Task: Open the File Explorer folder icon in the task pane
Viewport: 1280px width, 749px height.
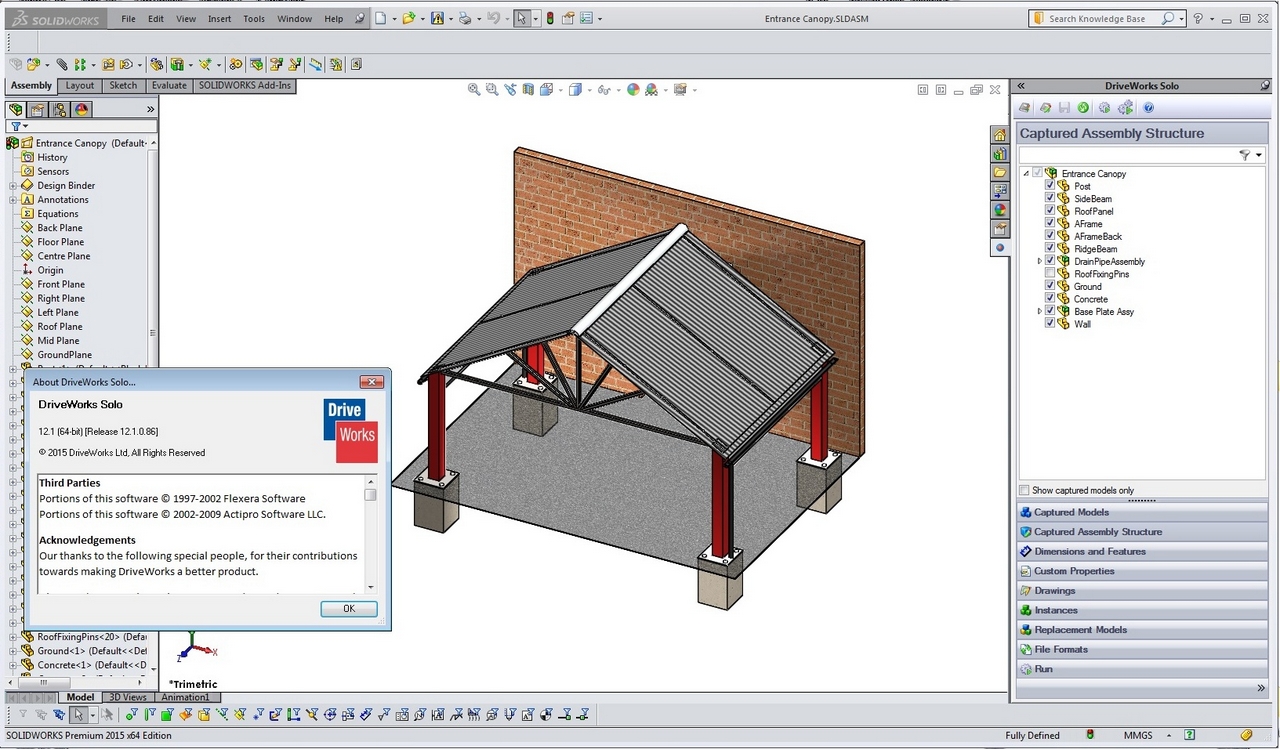Action: pos(1000,172)
